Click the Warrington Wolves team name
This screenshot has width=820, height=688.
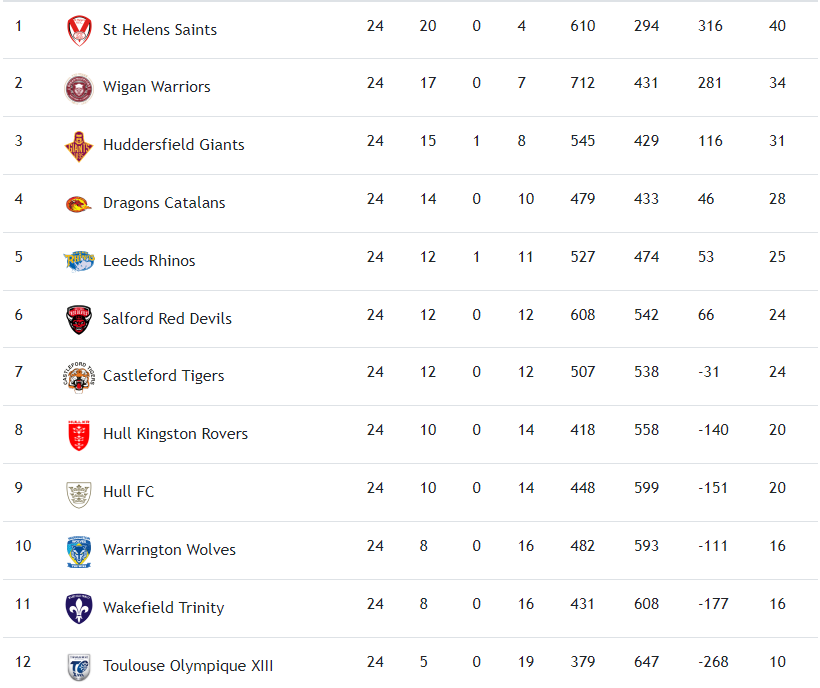click(170, 550)
